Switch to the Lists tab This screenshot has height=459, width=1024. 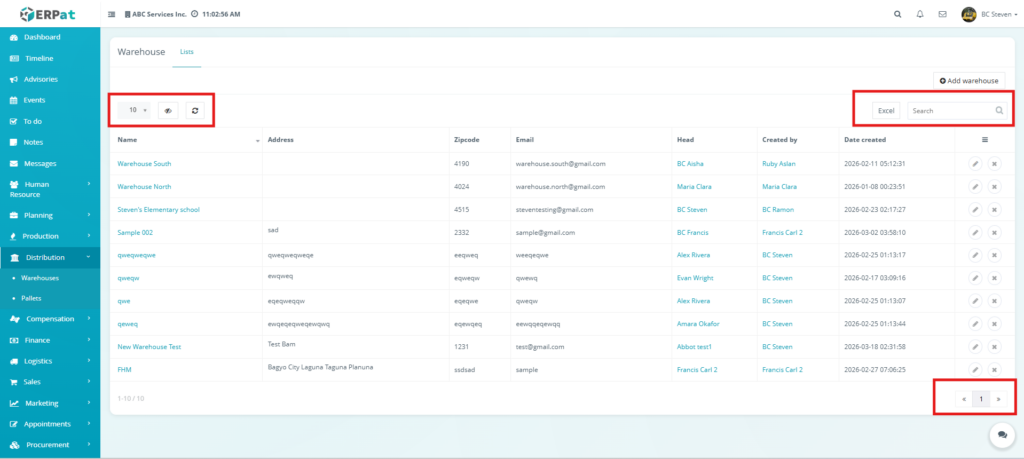(x=187, y=51)
